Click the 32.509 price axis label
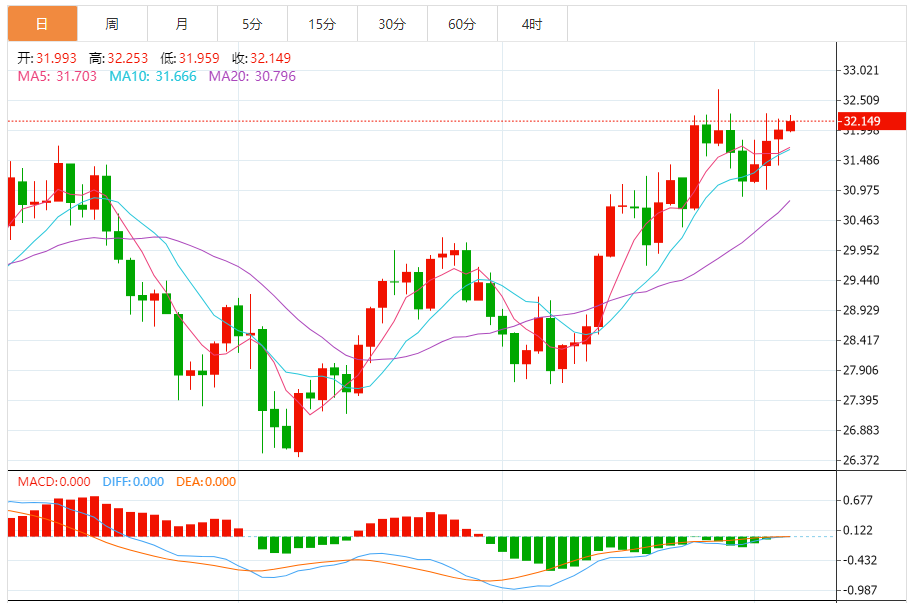 [861, 100]
